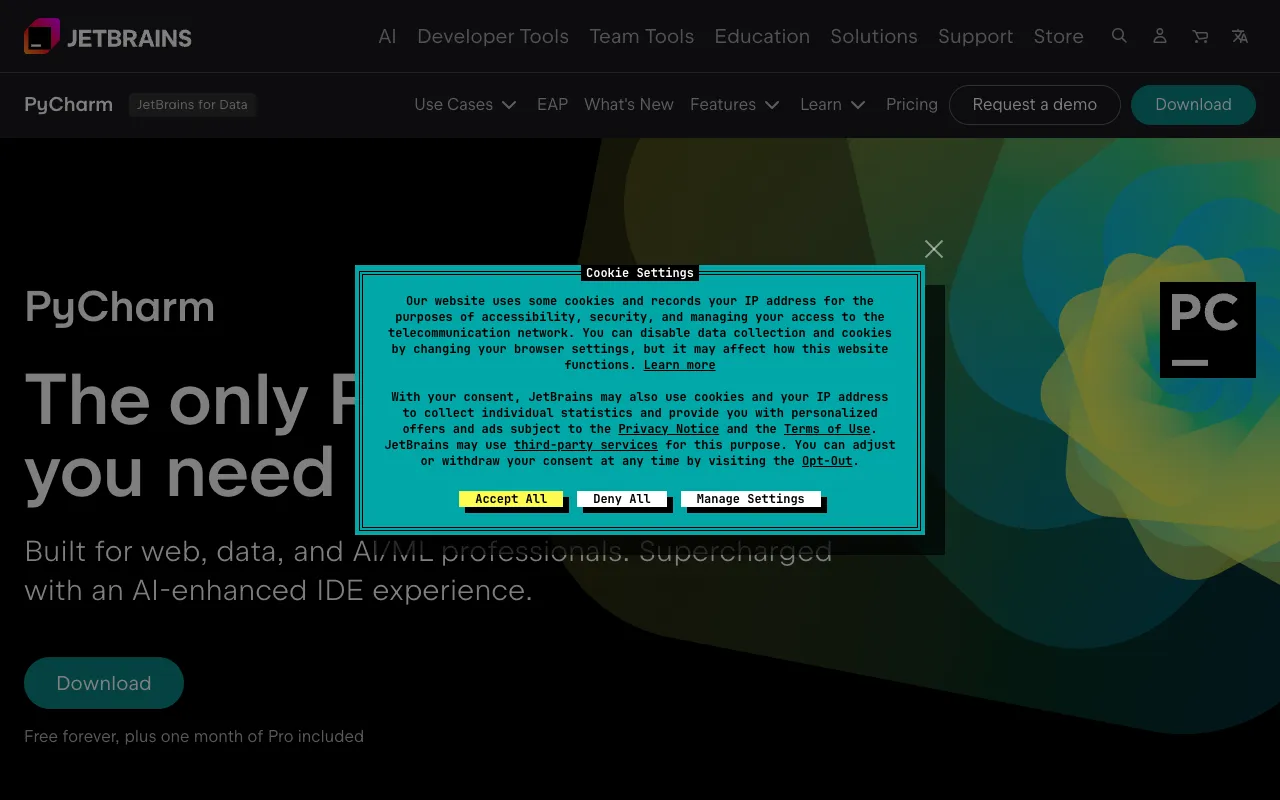
Task: Expand the Learn dropdown
Action: [x=832, y=104]
